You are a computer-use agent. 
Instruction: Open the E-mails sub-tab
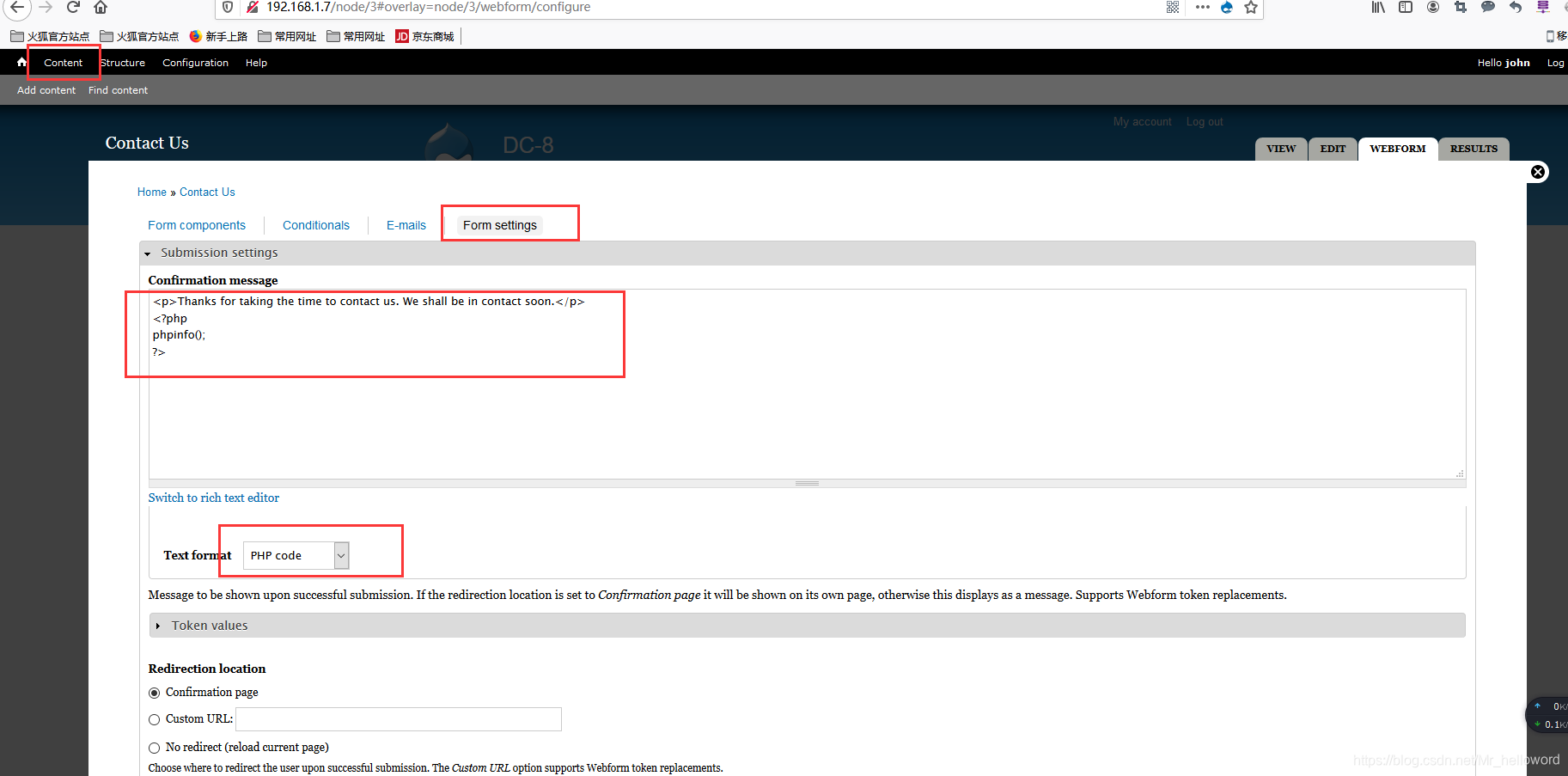coord(406,225)
